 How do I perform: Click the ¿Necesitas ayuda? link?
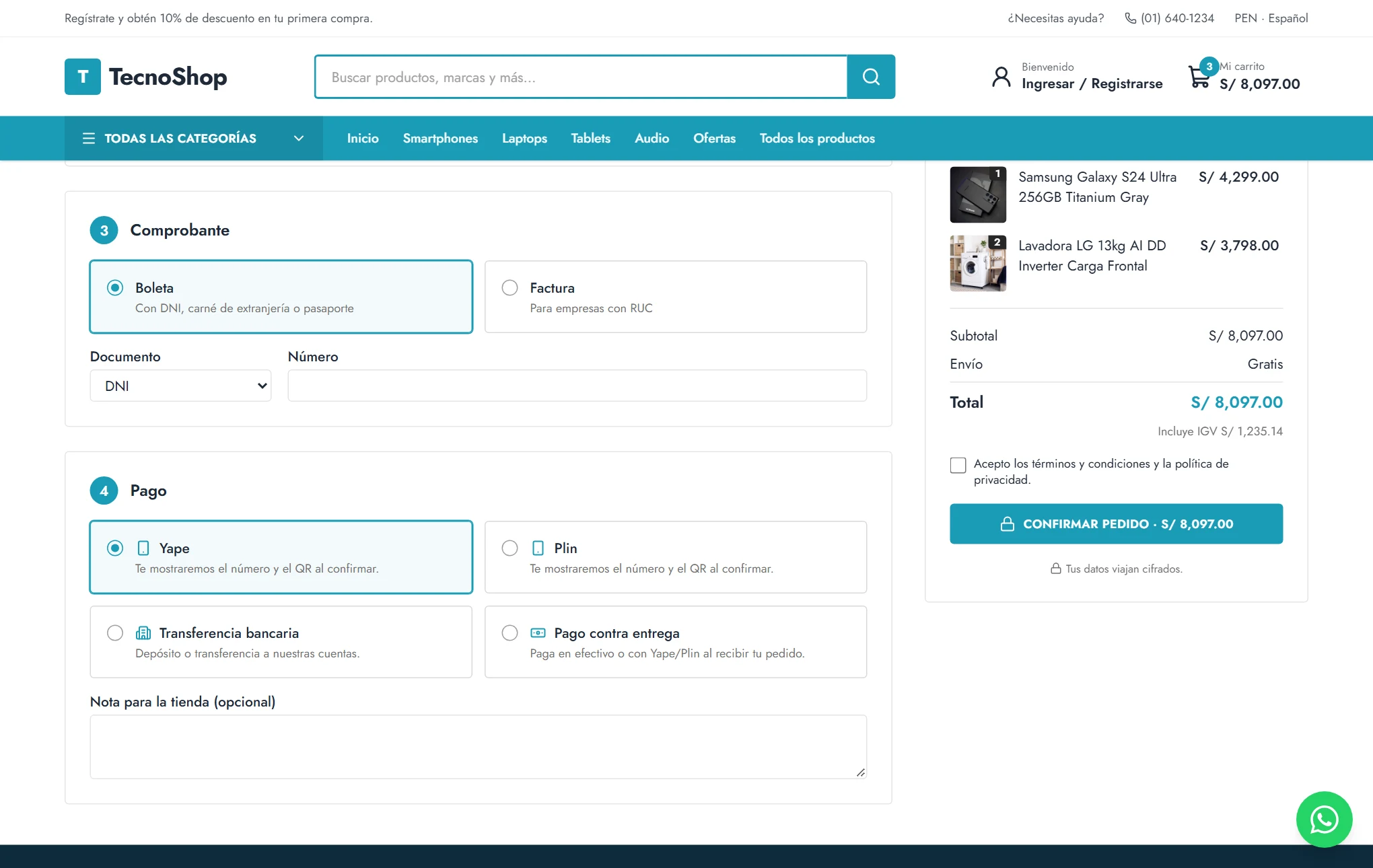coord(1055,18)
